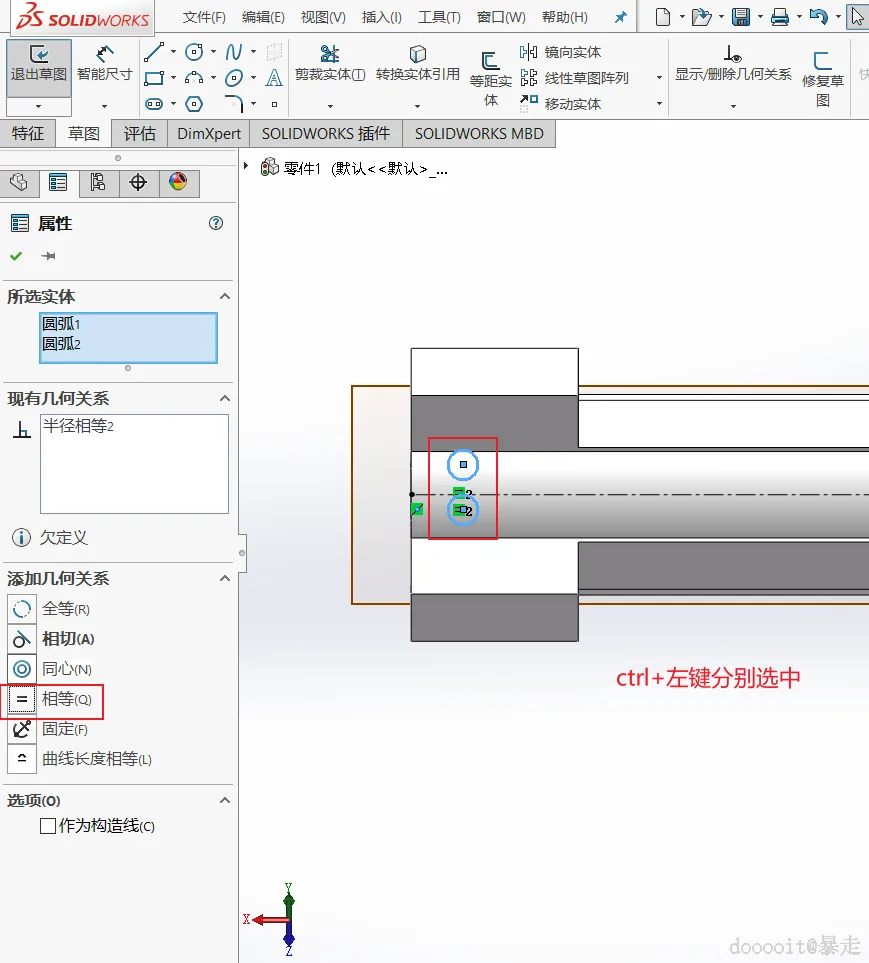Switch to the PropertyManager tab icon
The image size is (869, 963).
tap(58, 182)
